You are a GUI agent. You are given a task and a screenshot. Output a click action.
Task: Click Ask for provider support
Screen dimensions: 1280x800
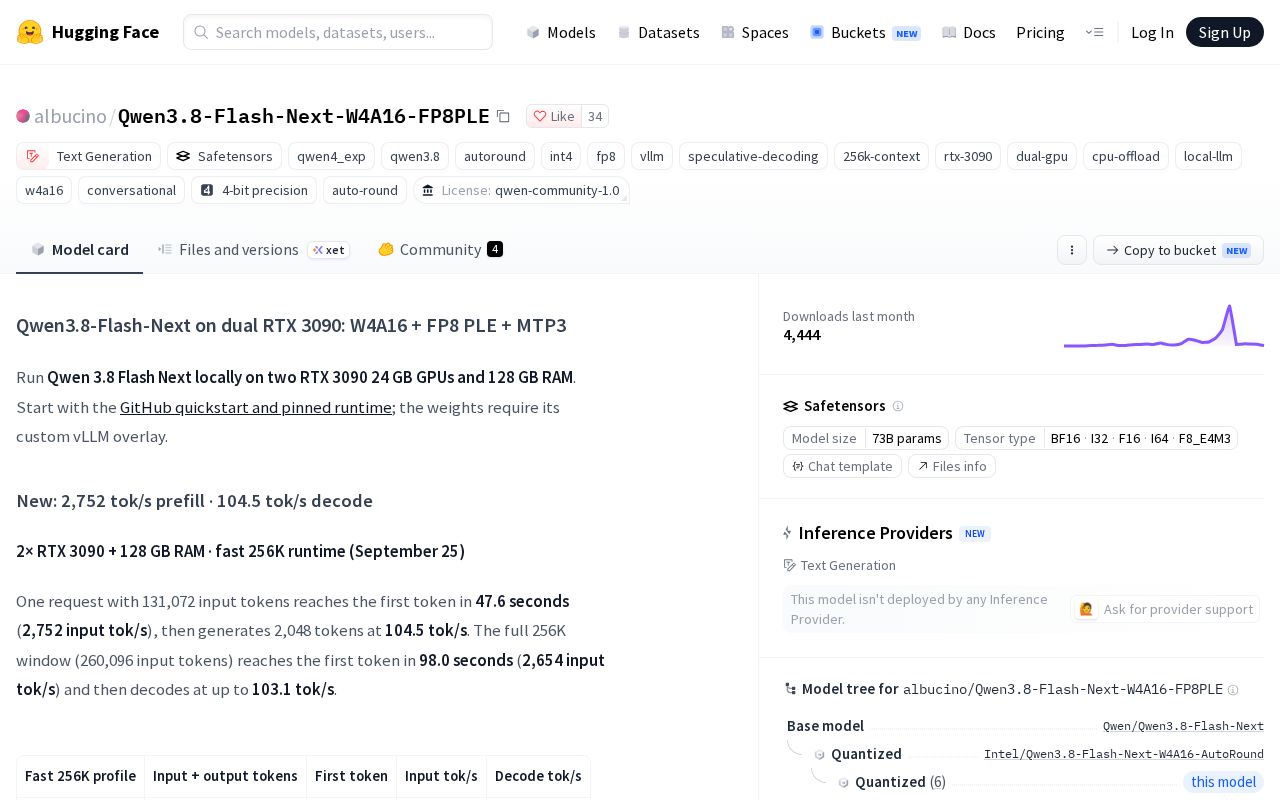coord(1165,609)
